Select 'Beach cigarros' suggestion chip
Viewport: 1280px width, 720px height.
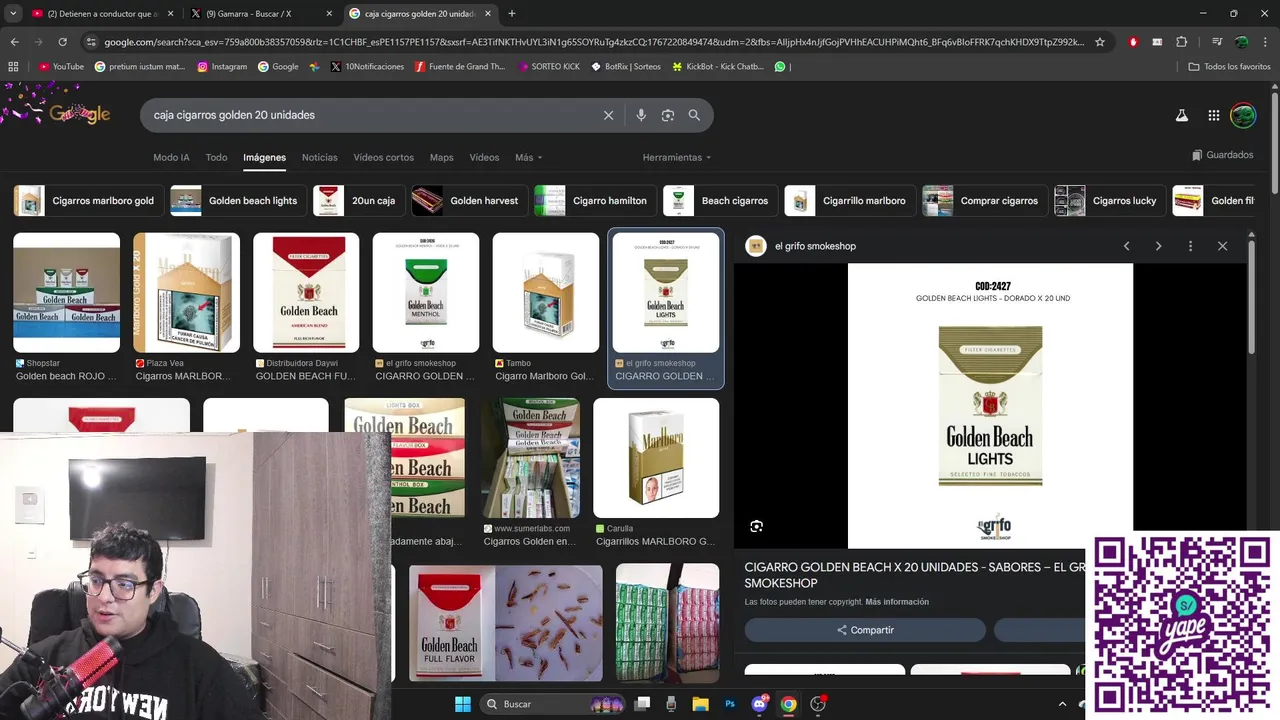click(720, 201)
